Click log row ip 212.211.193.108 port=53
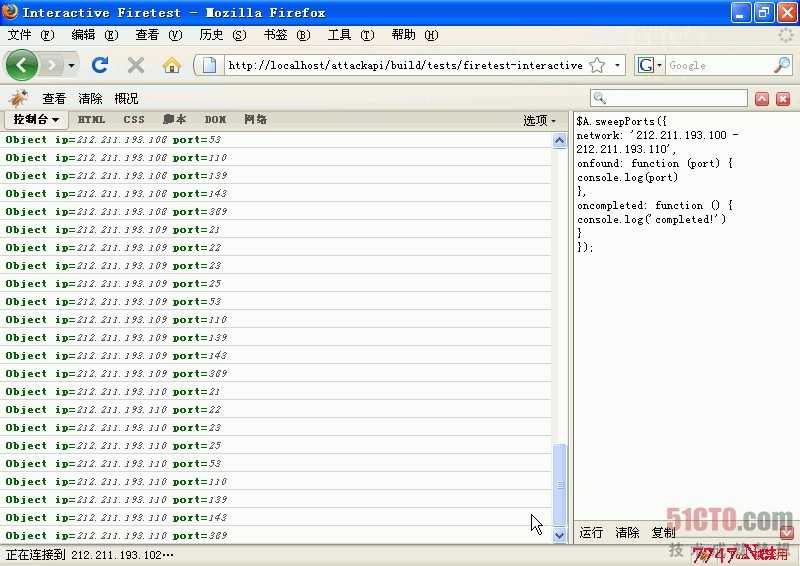Image resolution: width=800 pixels, height=566 pixels. point(276,139)
